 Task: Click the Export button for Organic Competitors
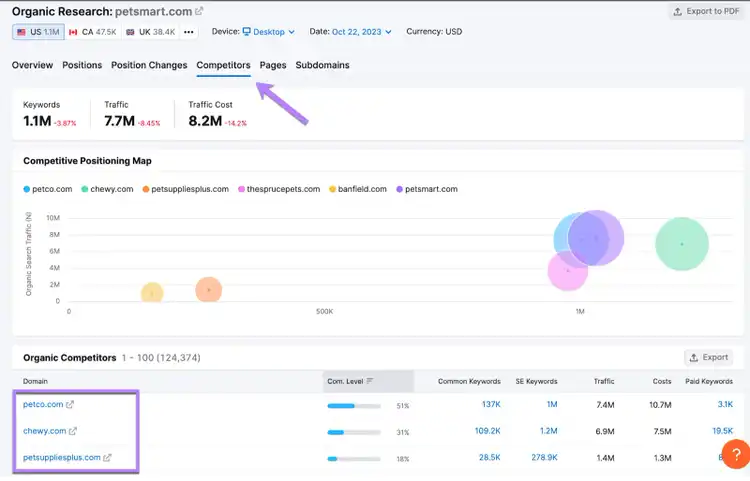(708, 357)
